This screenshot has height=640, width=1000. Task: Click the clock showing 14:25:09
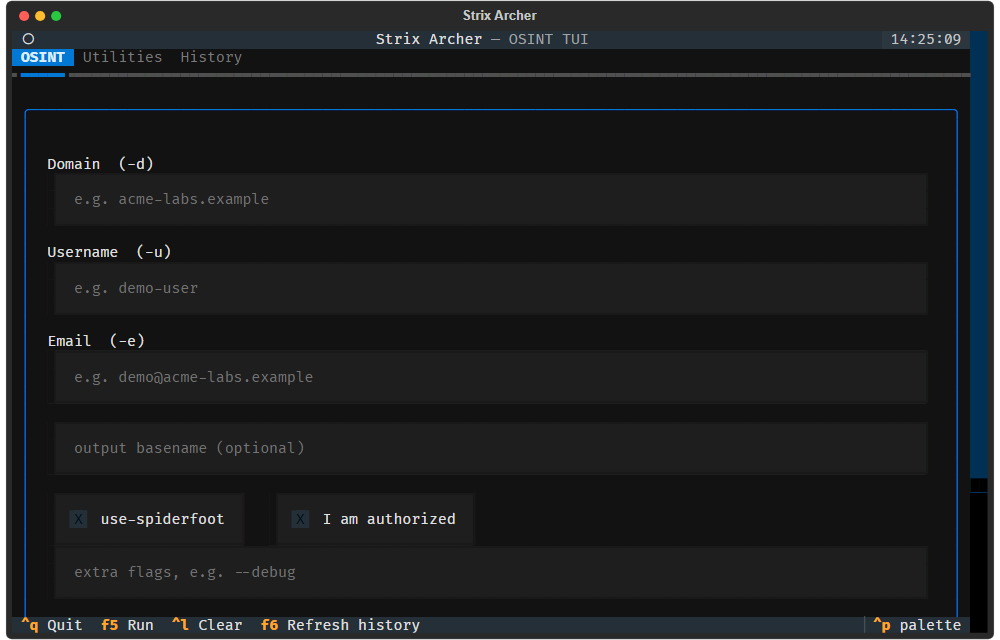coord(925,40)
